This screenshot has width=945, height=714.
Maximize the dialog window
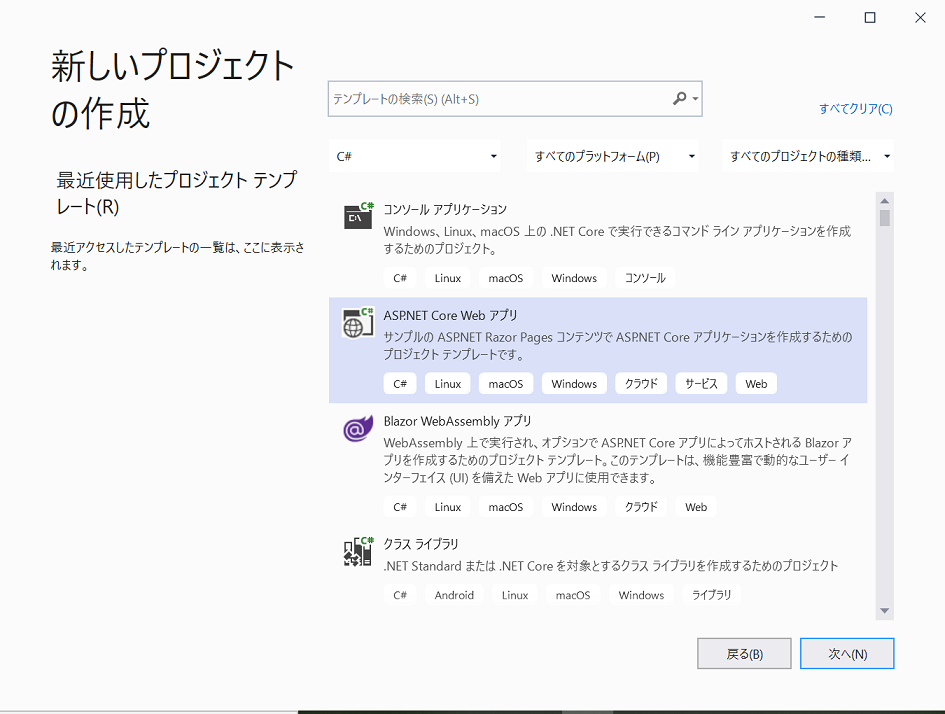(870, 17)
